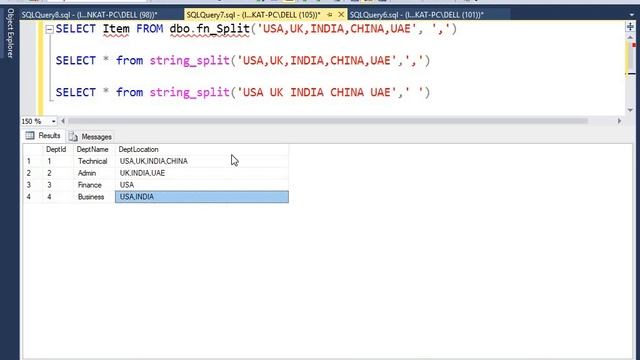Viewport: 640px width, 360px height.
Task: Close the SQLQuery7.sql tab
Action: (x=341, y=15)
